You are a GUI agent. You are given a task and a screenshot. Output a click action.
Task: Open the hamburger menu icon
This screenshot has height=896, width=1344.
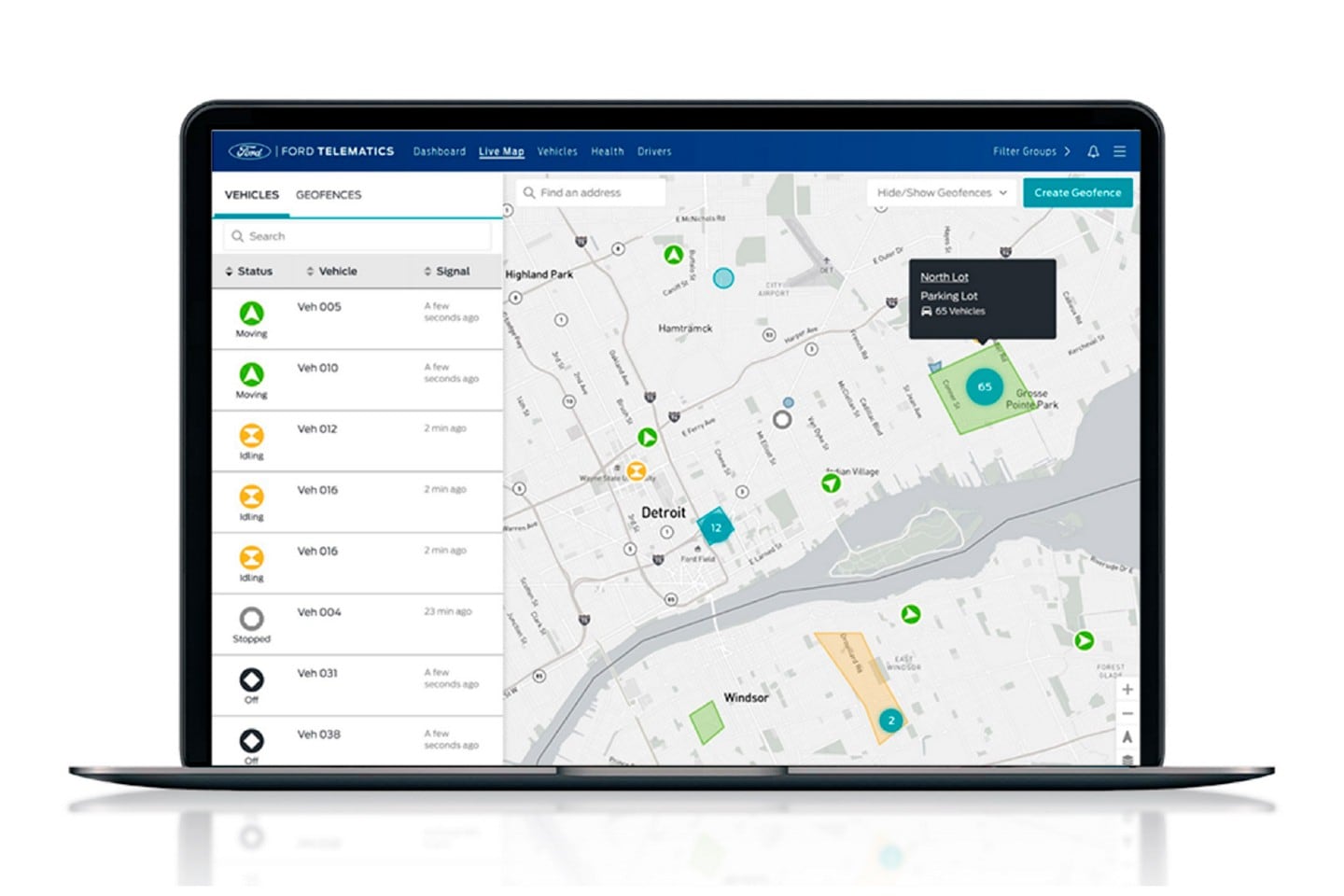[x=1120, y=151]
